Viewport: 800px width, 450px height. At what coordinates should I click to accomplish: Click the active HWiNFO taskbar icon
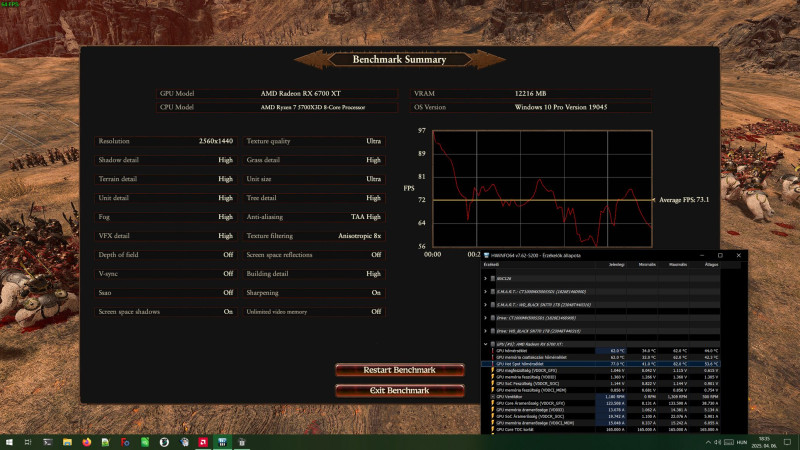point(222,442)
